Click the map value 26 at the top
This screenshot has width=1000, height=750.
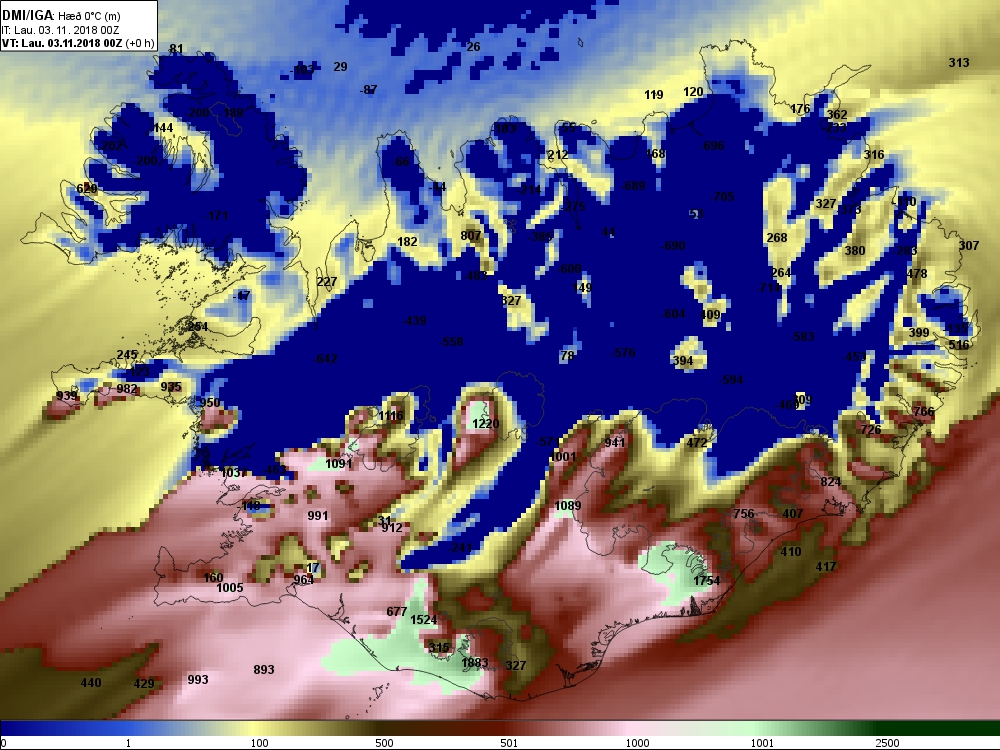pyautogui.click(x=473, y=46)
